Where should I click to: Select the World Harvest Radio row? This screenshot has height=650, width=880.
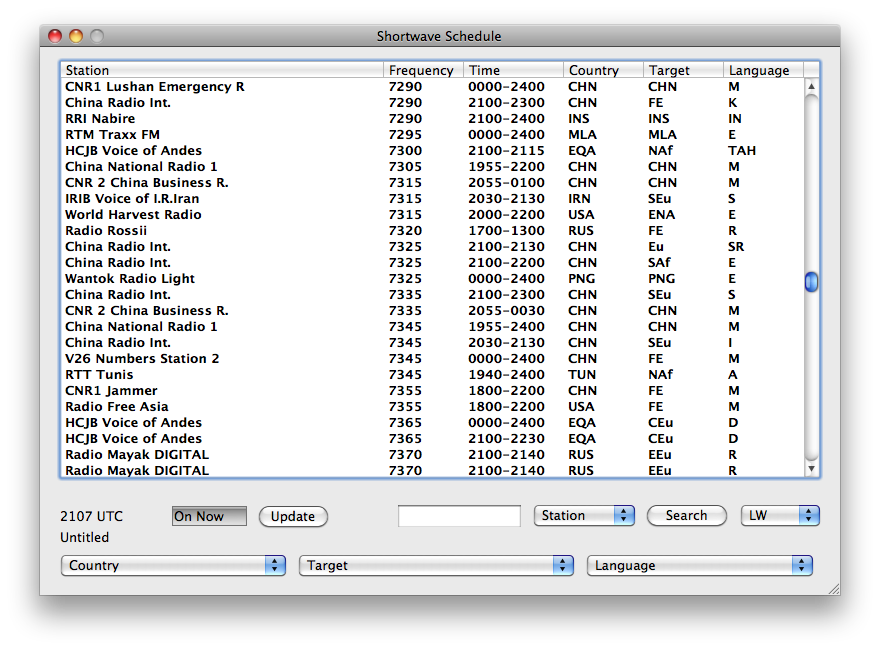tap(432, 214)
